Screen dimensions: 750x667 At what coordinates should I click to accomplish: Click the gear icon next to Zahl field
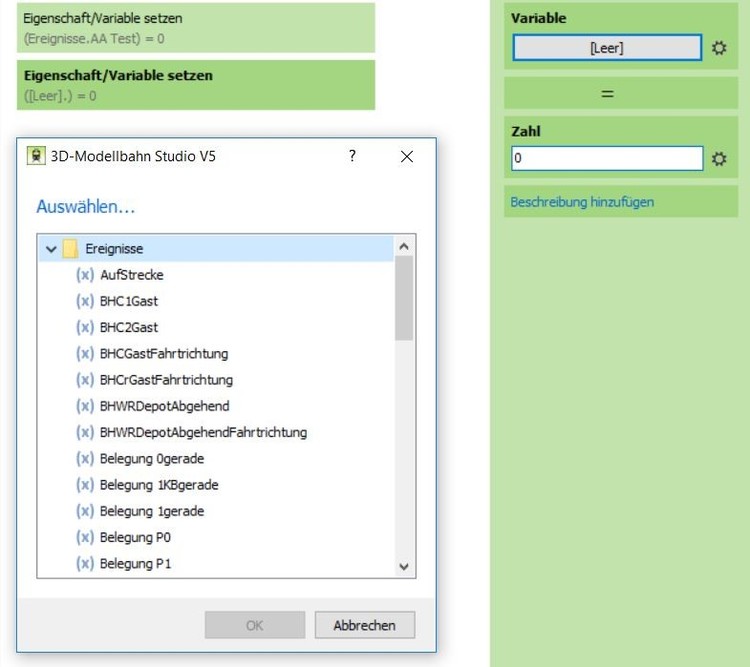tap(719, 159)
